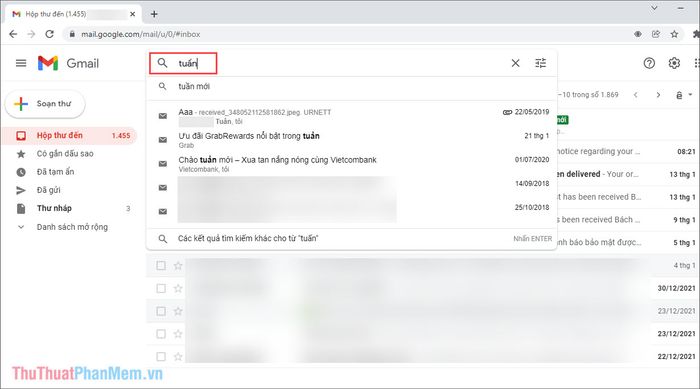Click the Soạn thư compose button
Screen dimensions: 700x389
(45, 104)
